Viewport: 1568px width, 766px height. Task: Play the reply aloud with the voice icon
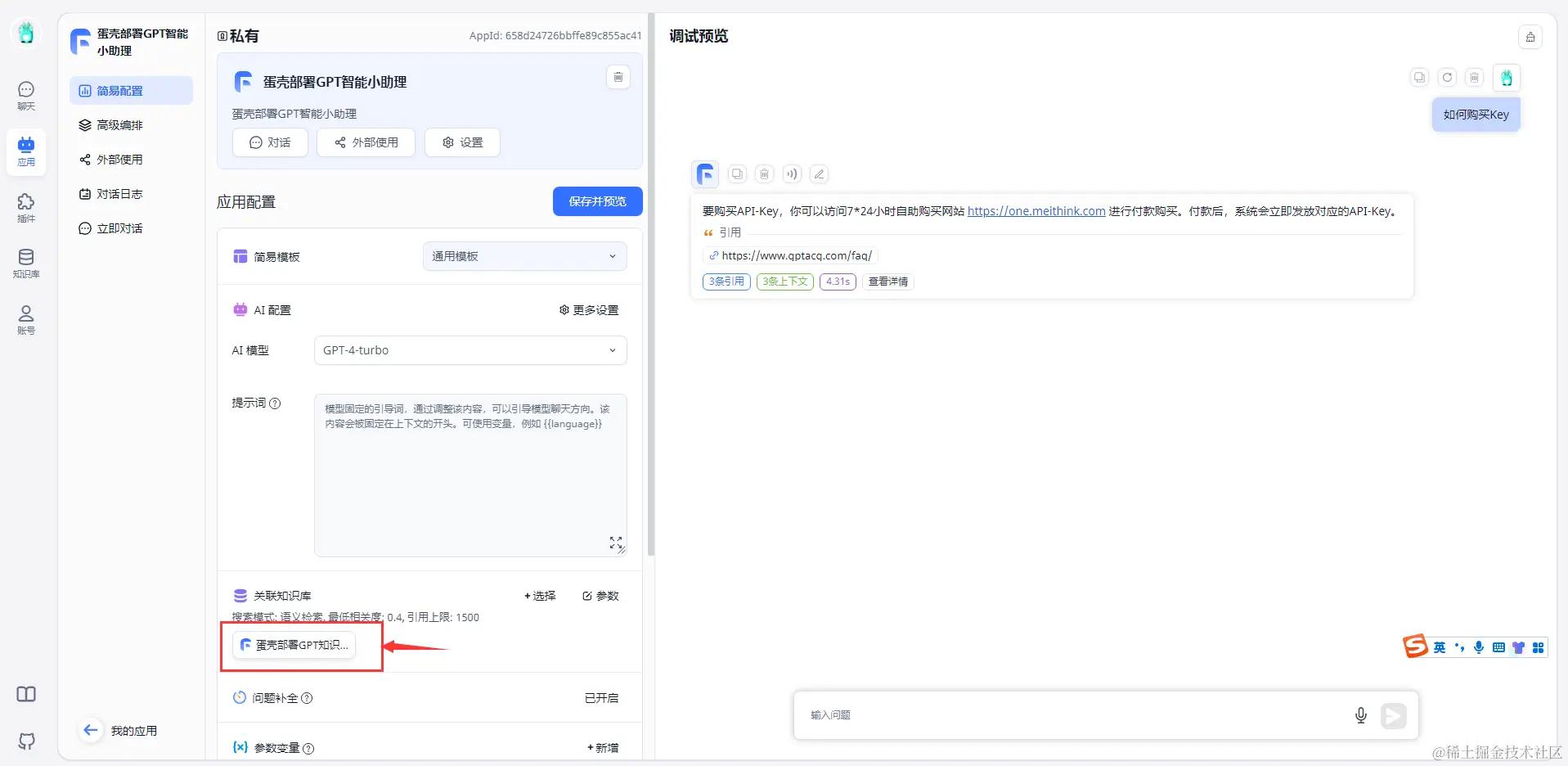[790, 173]
